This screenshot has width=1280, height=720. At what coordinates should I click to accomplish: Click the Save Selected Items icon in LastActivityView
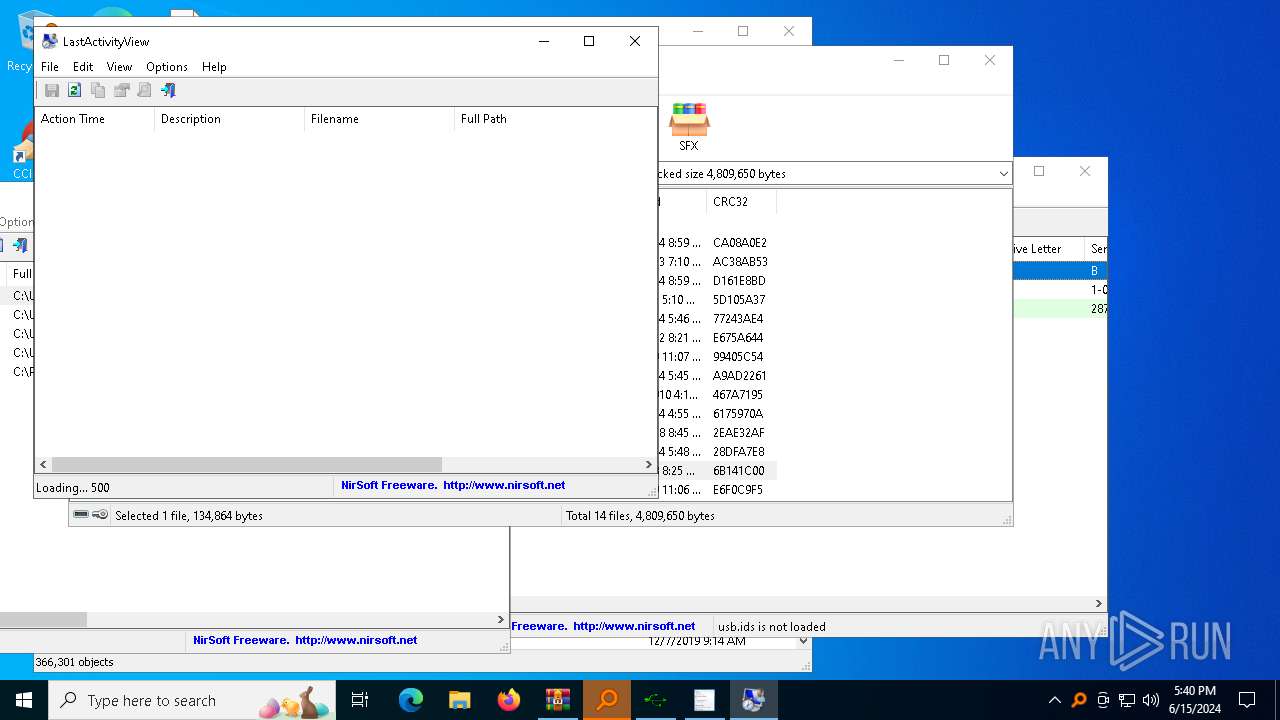pos(52,90)
